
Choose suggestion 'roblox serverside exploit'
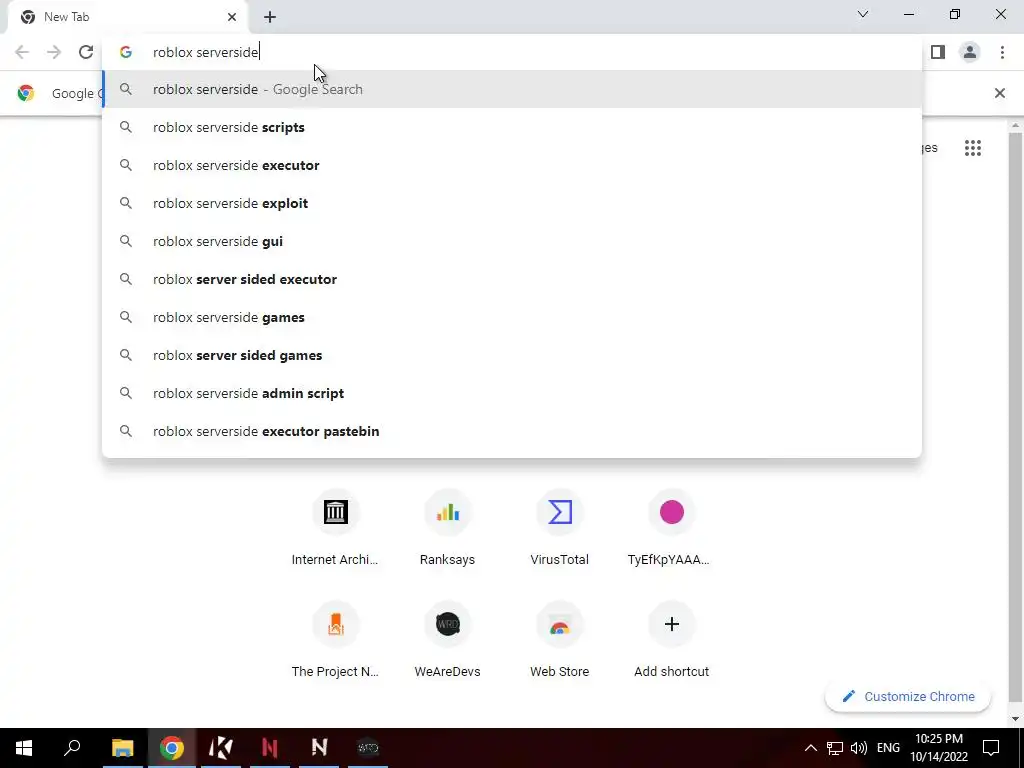(x=512, y=203)
